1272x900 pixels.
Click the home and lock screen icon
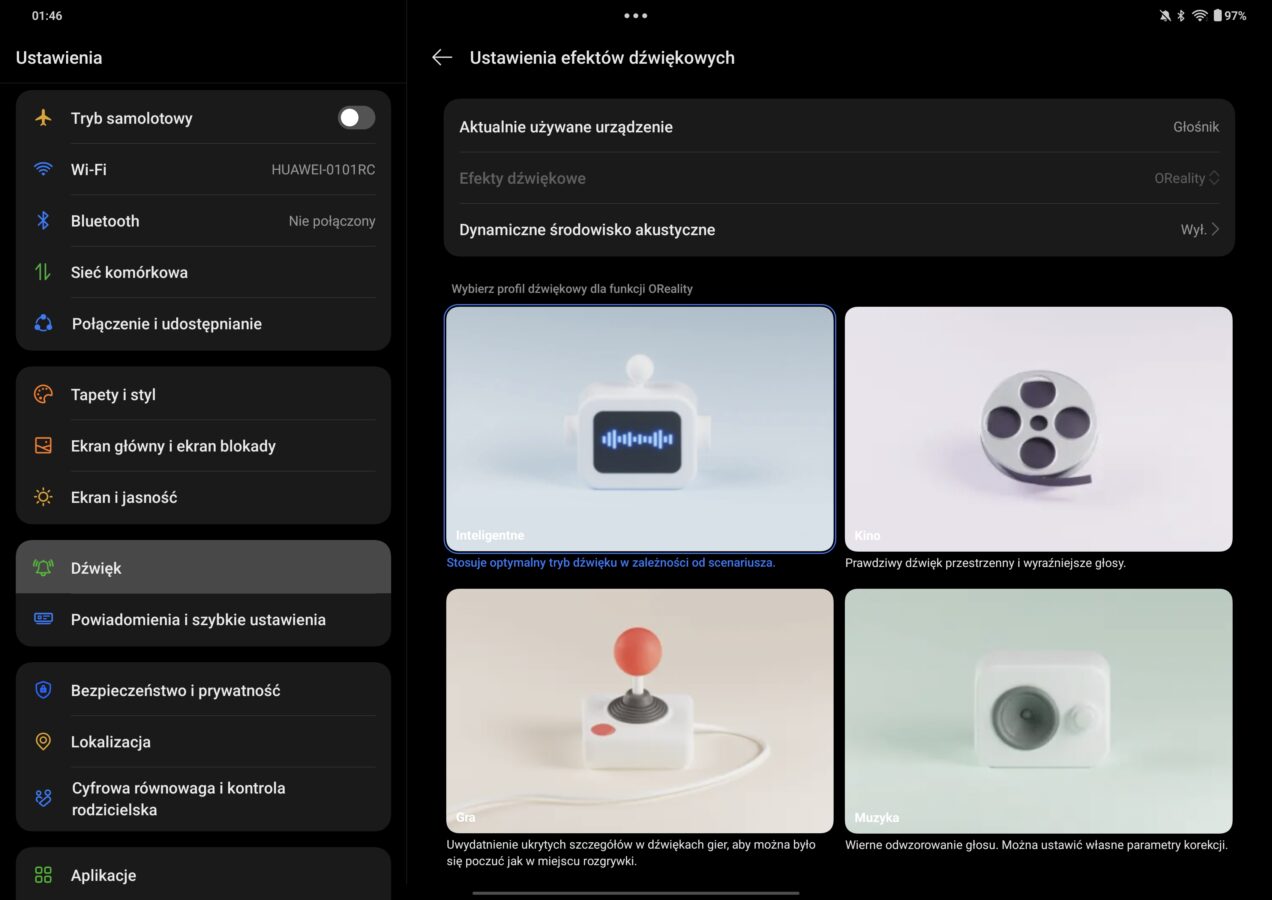point(43,446)
